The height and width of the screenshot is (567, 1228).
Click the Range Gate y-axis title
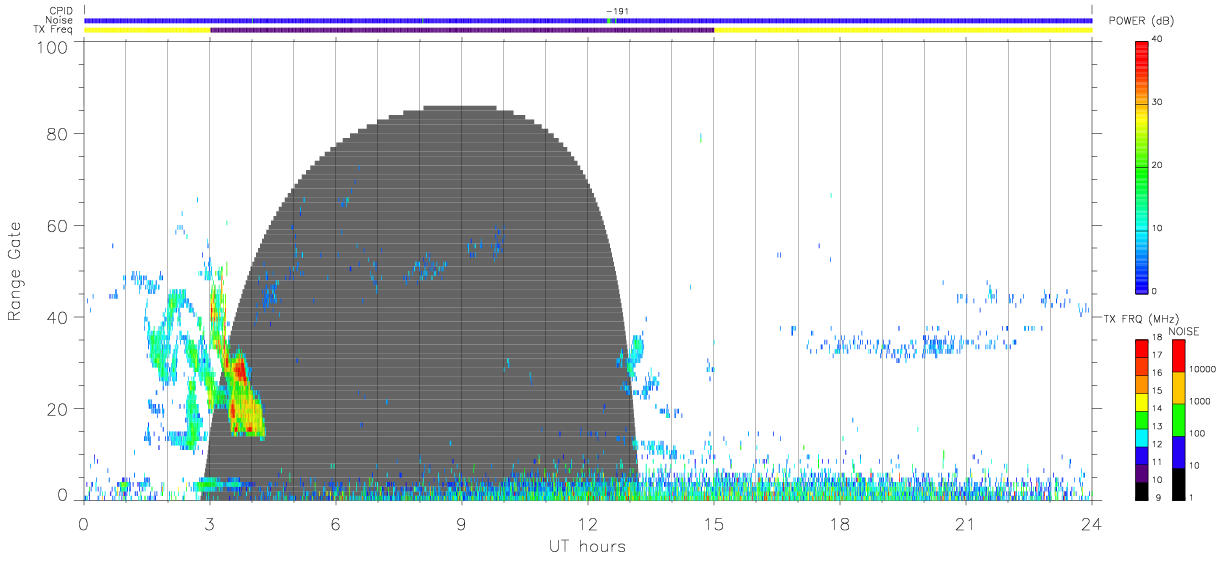point(15,271)
